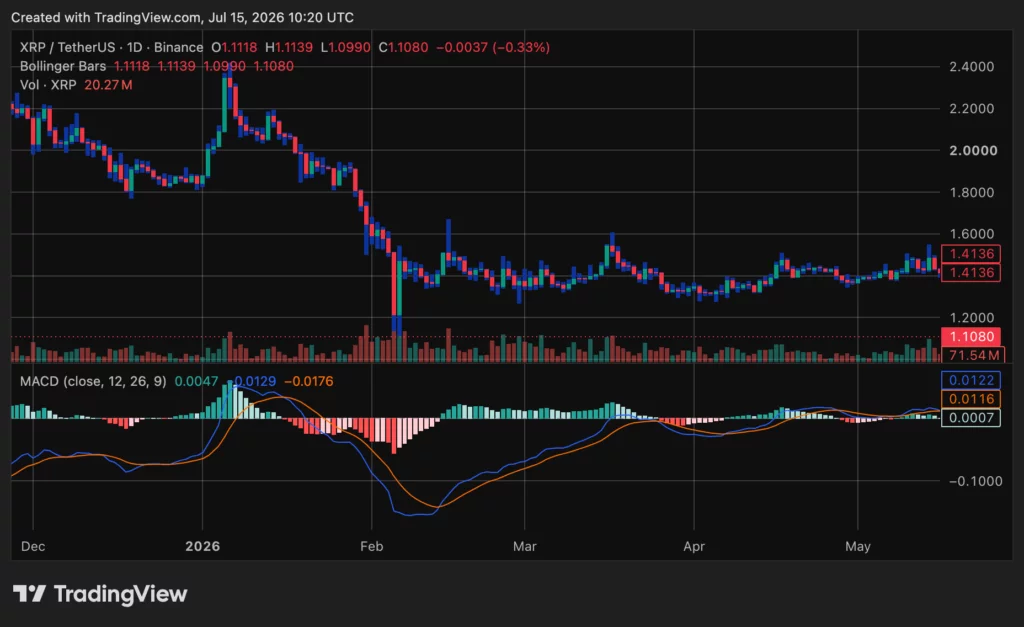Select the Bollinger Bars indicator label

(63, 66)
